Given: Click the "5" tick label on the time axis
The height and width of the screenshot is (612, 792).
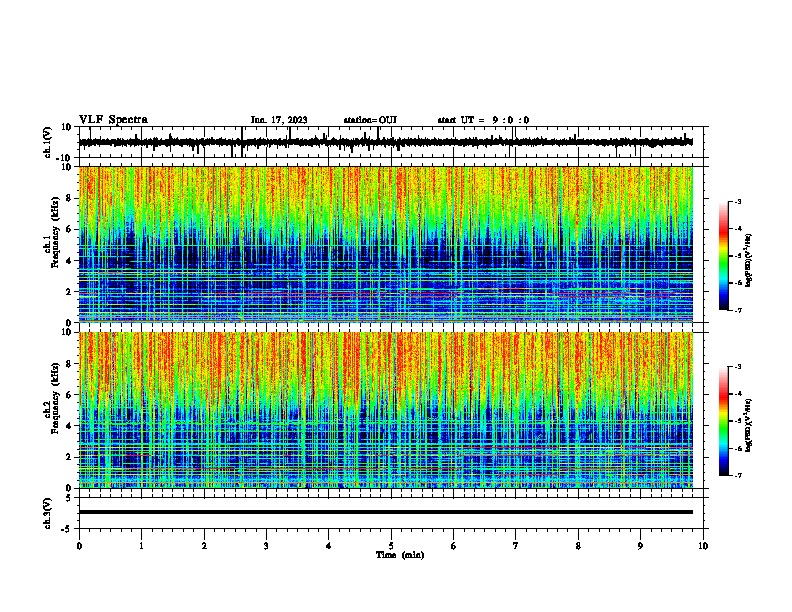Looking at the screenshot, I should click(x=391, y=546).
